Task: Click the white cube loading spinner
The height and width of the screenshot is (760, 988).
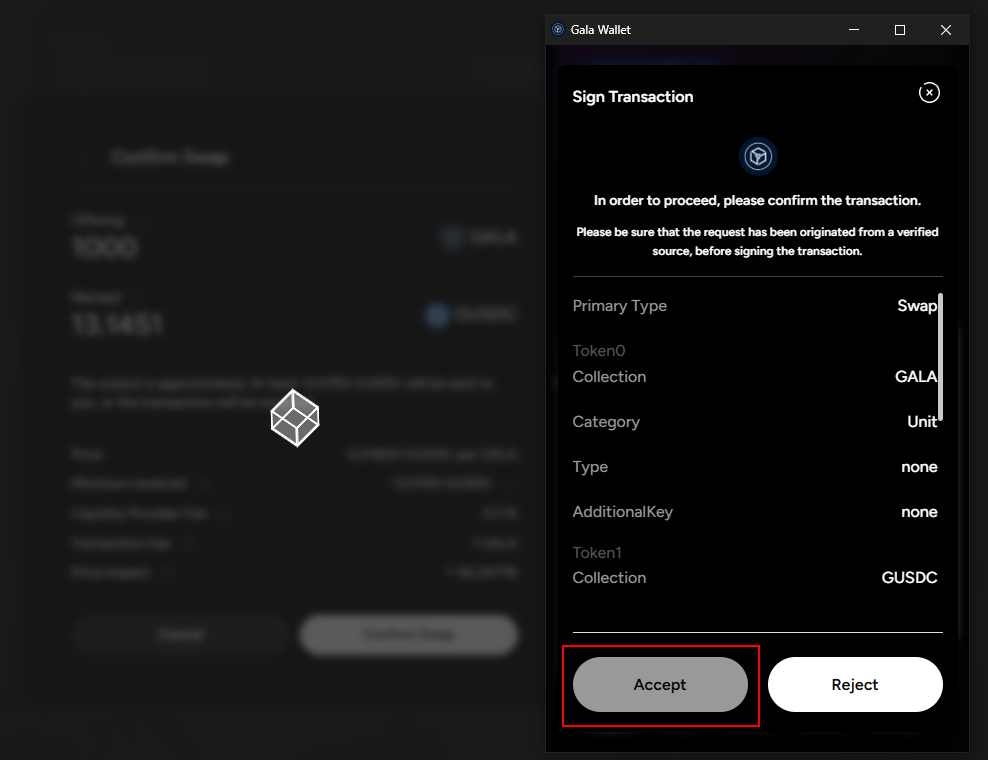Action: pyautogui.click(x=295, y=418)
